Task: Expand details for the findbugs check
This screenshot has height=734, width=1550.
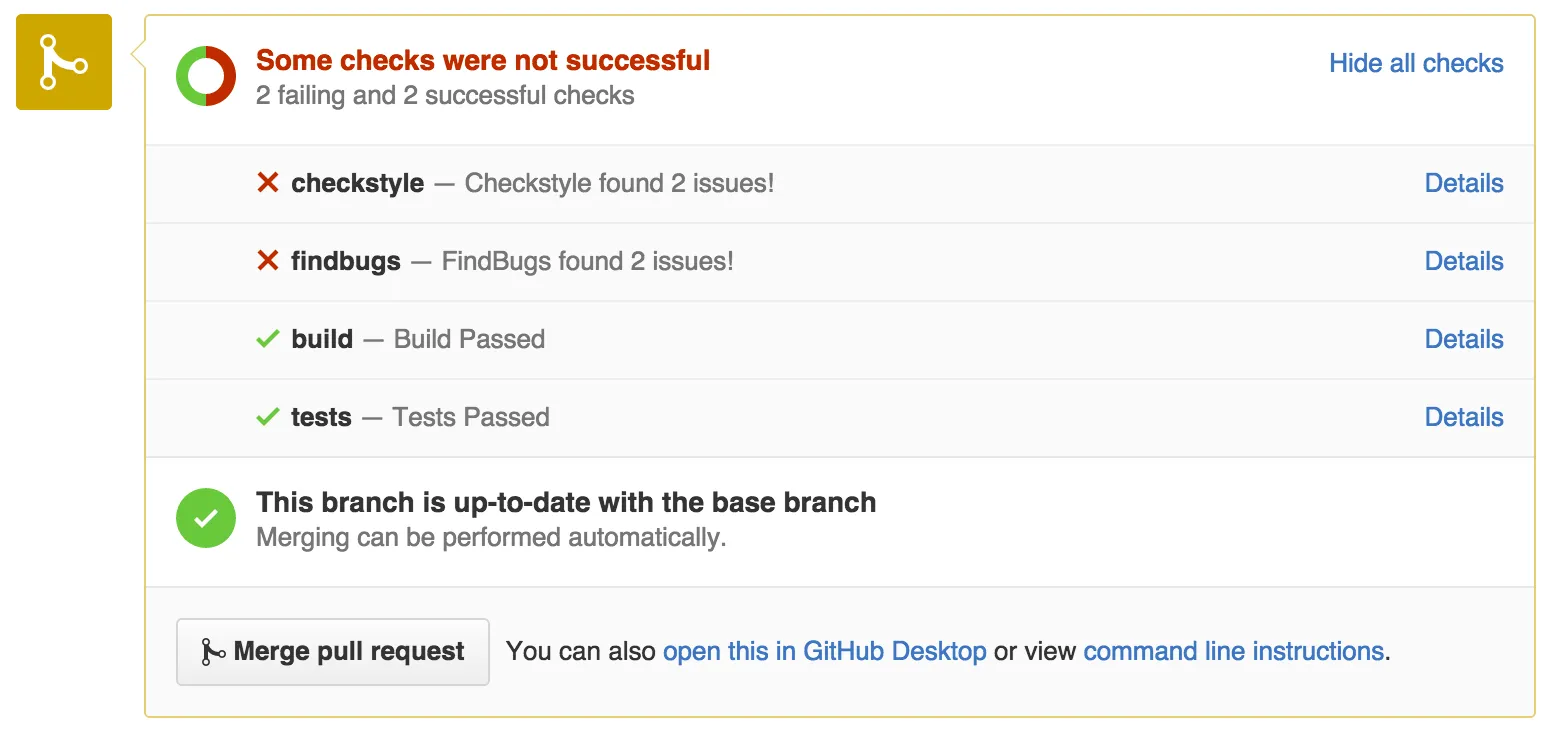Action: click(x=1463, y=261)
